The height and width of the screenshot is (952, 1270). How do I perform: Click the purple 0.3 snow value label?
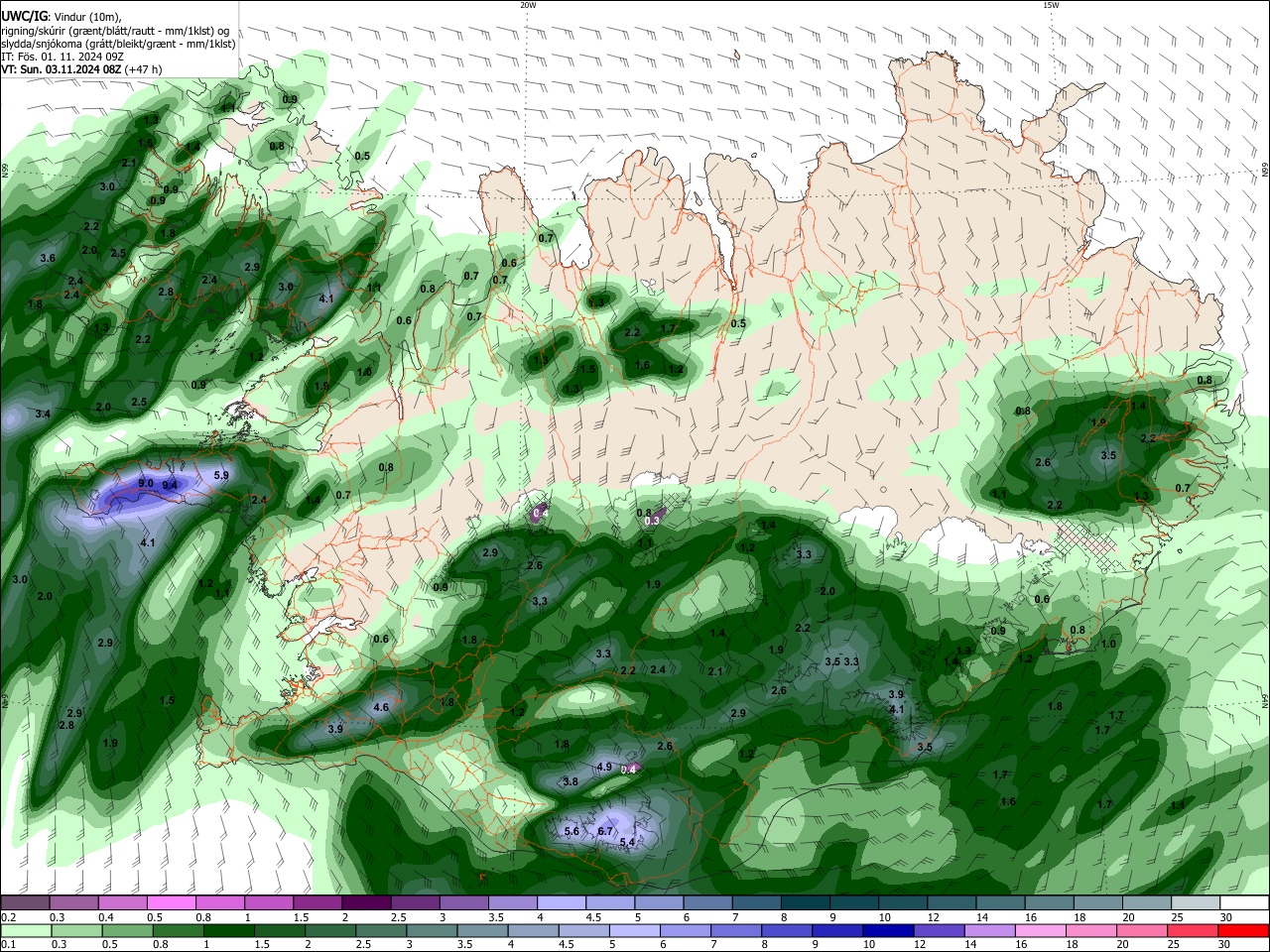[652, 521]
